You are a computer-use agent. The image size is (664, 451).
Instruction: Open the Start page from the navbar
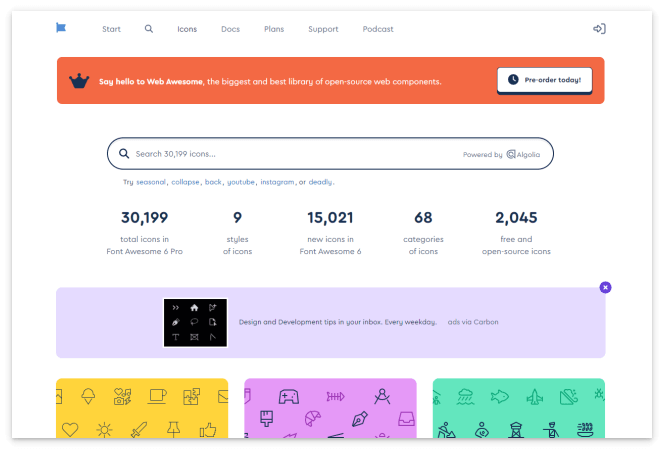[x=111, y=29]
